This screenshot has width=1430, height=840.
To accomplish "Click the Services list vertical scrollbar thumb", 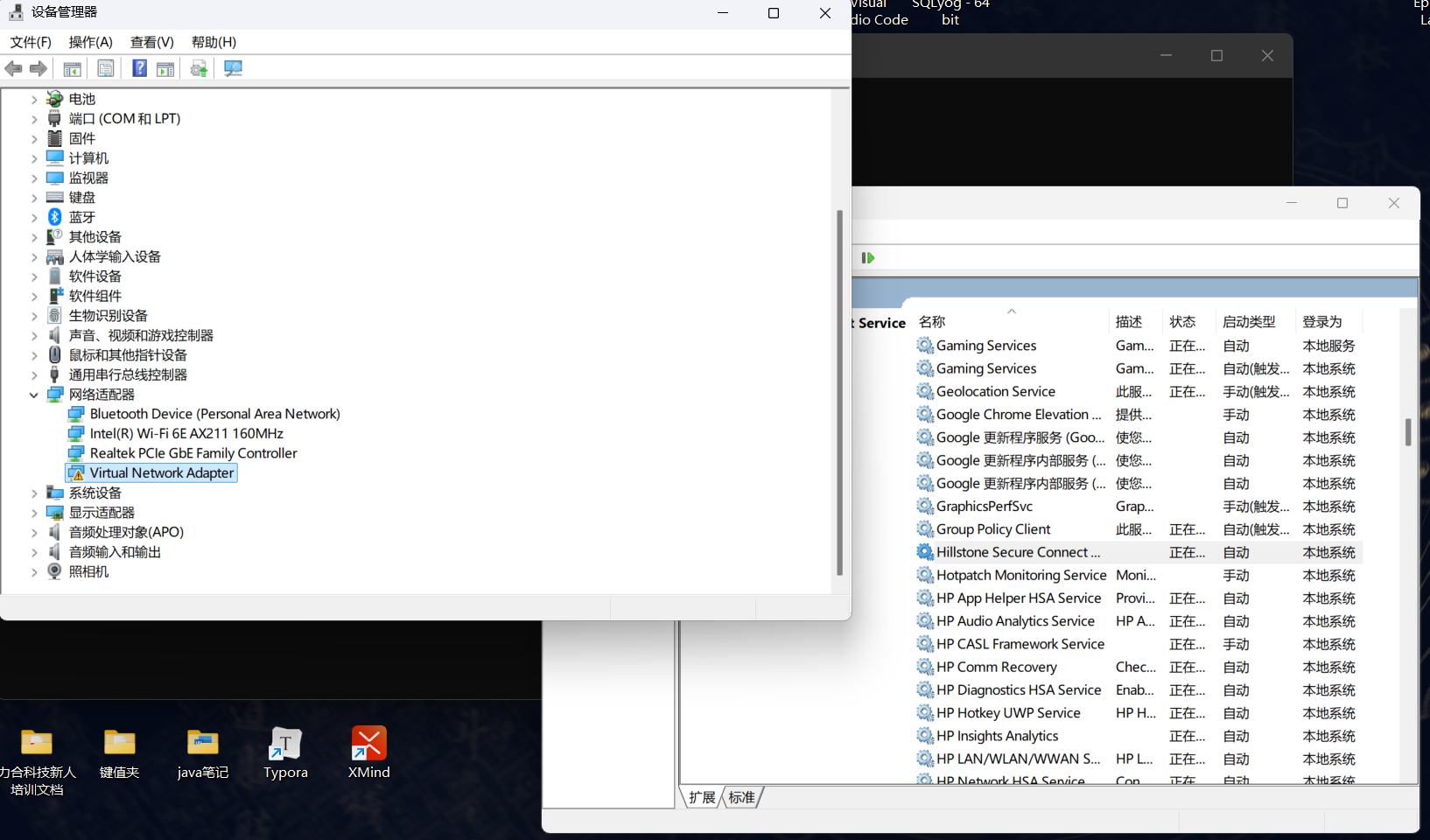I will (1407, 432).
